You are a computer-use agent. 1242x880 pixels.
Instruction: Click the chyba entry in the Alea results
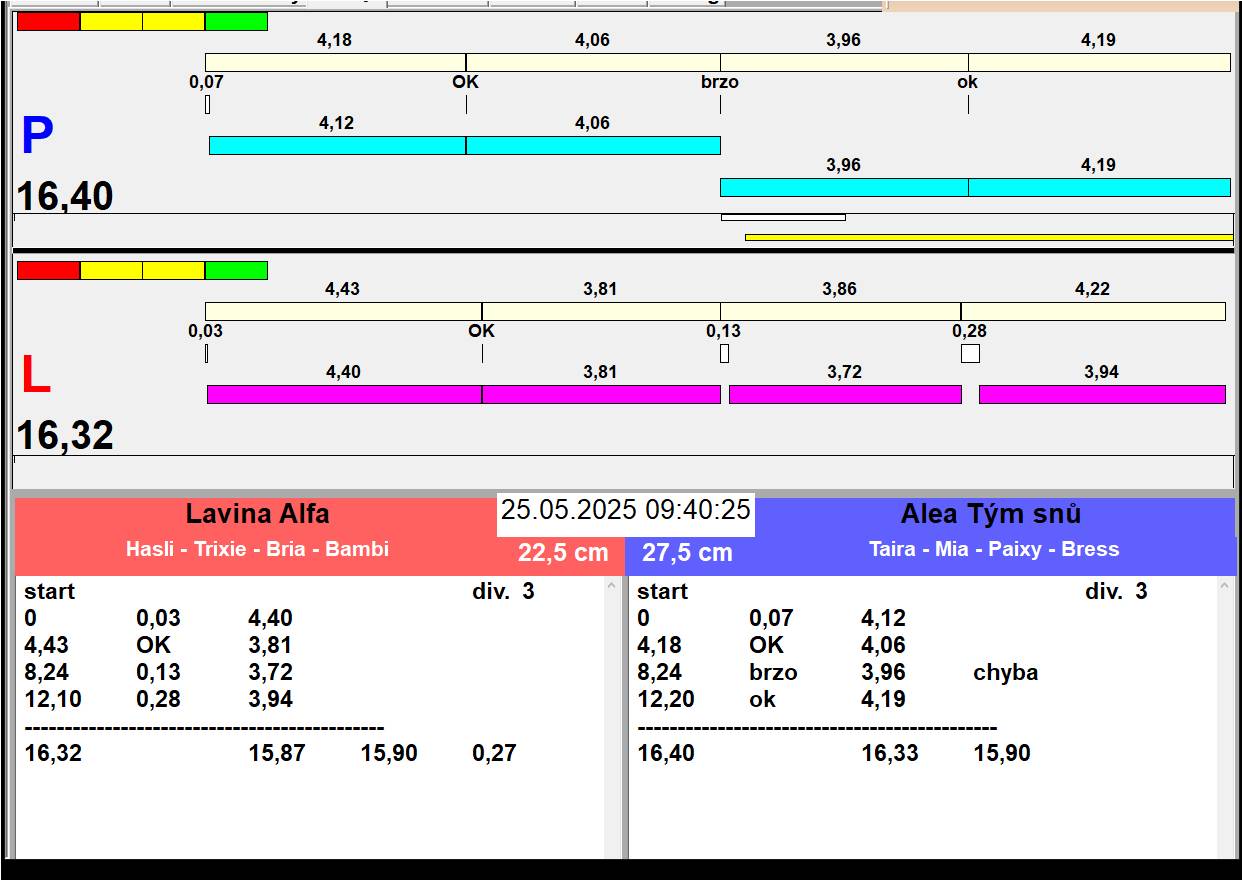[x=1005, y=673]
